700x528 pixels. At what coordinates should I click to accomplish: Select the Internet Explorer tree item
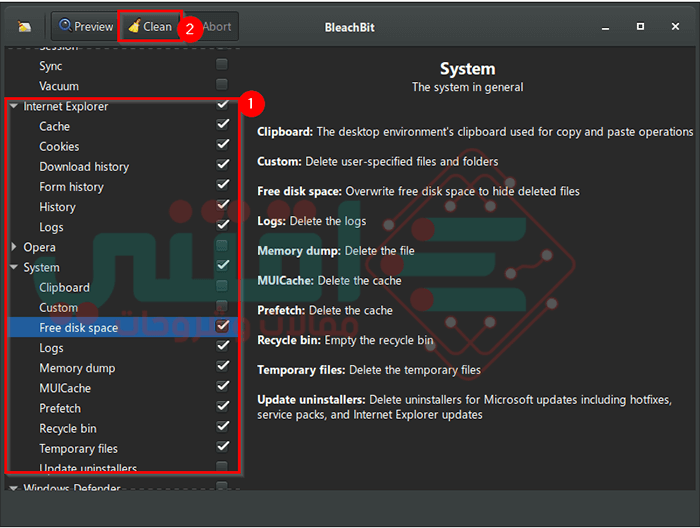[66, 106]
